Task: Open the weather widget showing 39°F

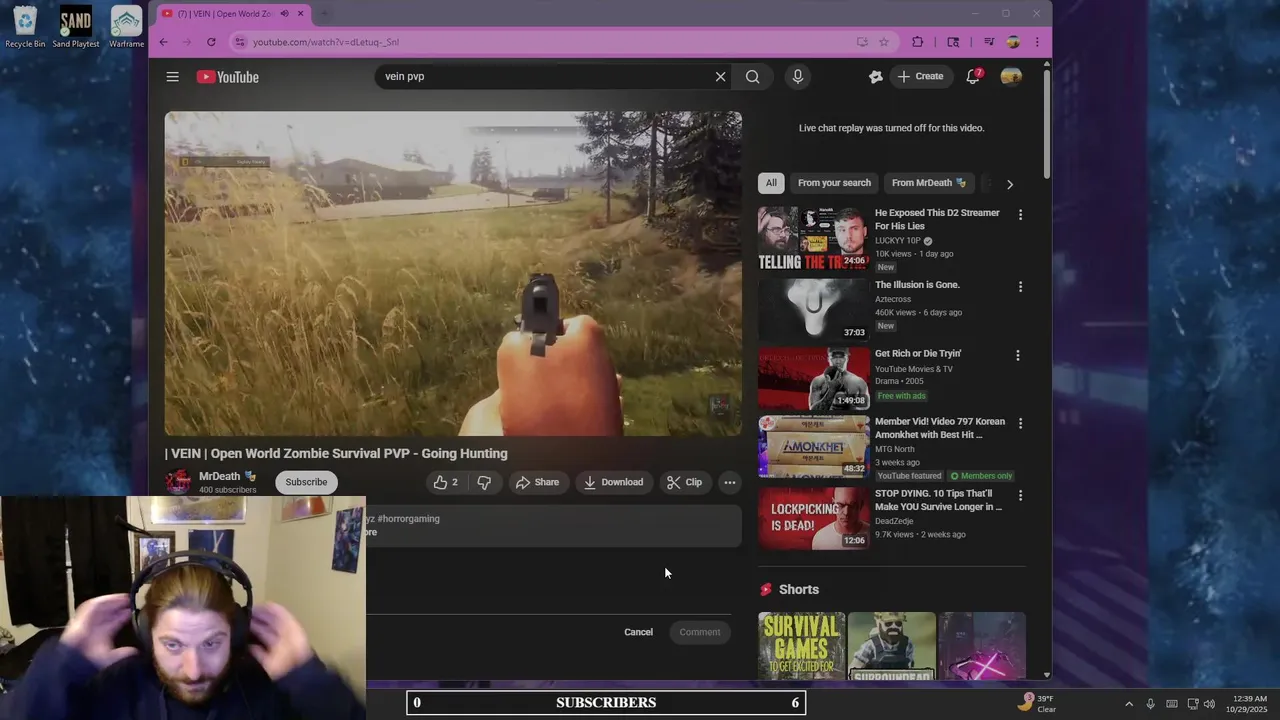Action: point(1037,703)
